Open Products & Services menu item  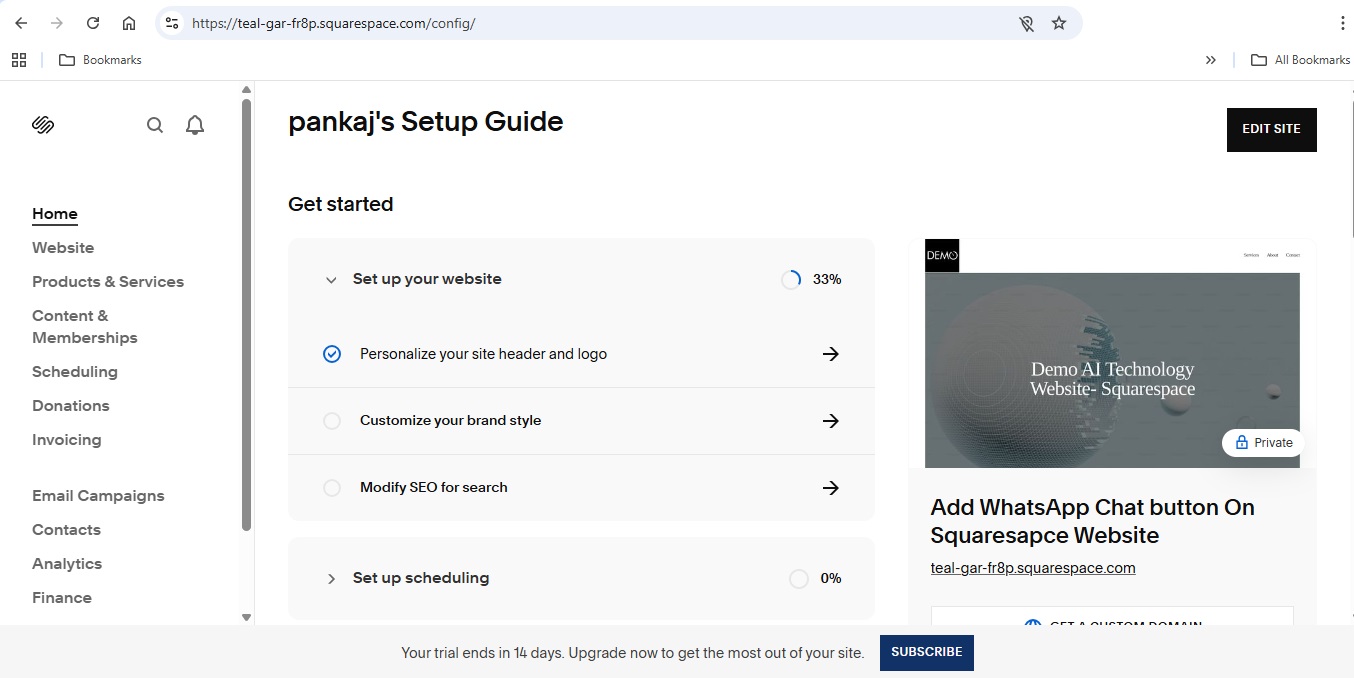(108, 282)
